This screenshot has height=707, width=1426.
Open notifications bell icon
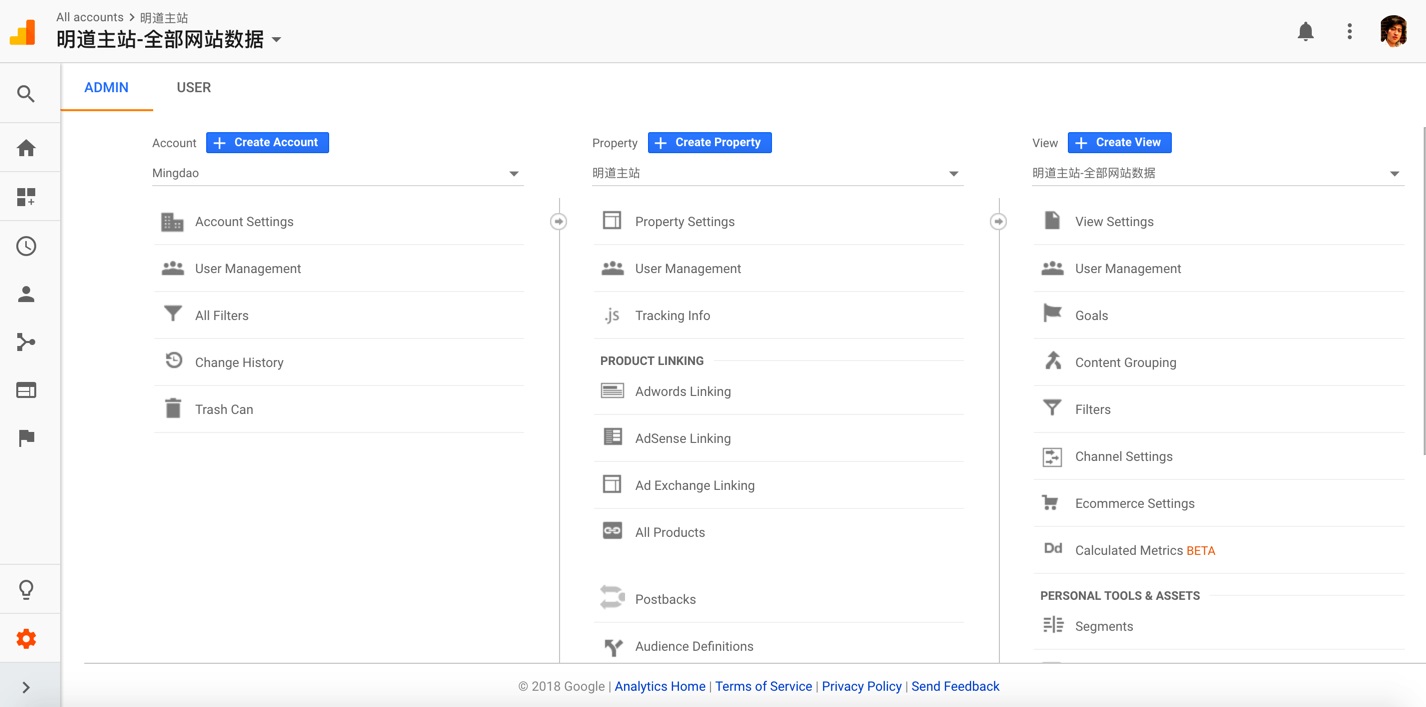click(1305, 32)
